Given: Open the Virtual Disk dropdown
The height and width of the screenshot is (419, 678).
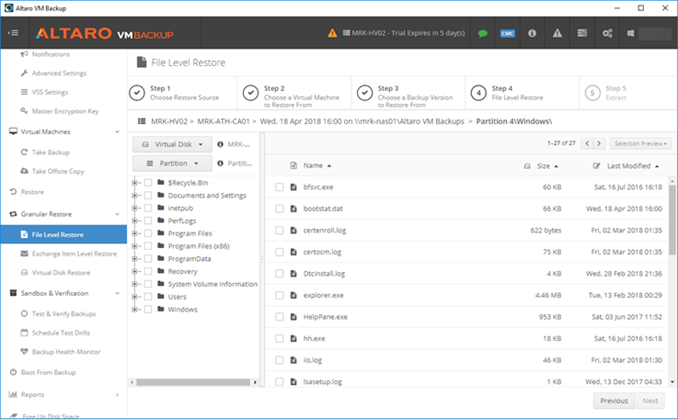Looking at the screenshot, I should coord(172,144).
